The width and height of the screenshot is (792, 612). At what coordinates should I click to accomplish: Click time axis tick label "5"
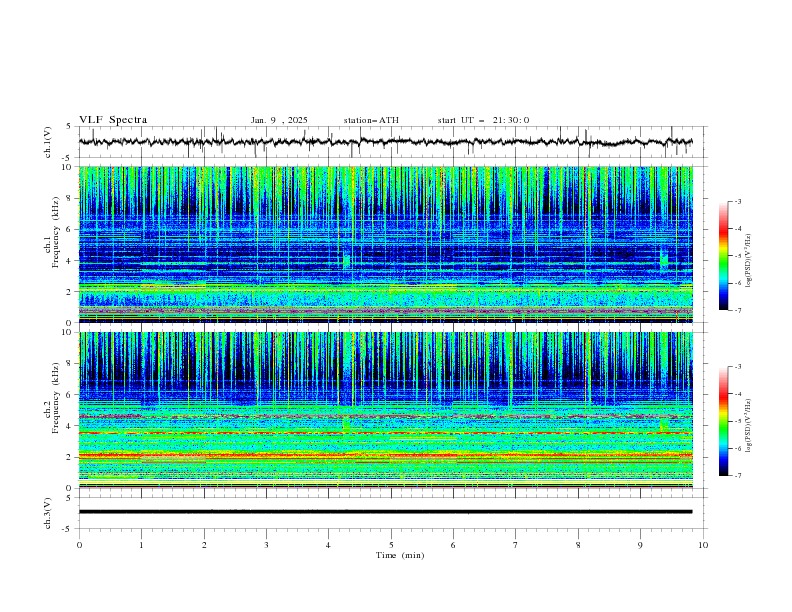click(391, 545)
